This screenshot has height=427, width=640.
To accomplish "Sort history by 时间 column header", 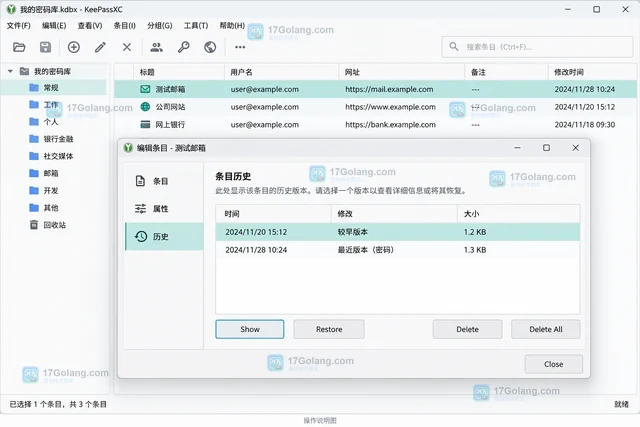I will point(273,214).
